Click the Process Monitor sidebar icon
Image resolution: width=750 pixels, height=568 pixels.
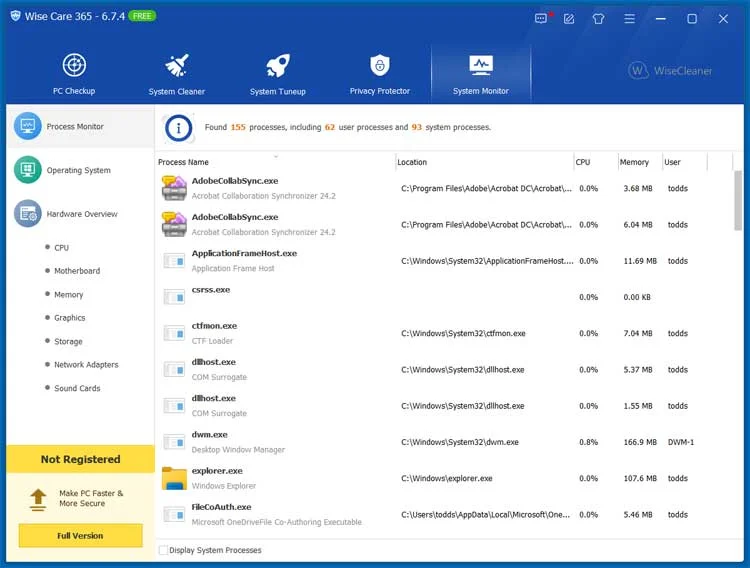point(28,126)
